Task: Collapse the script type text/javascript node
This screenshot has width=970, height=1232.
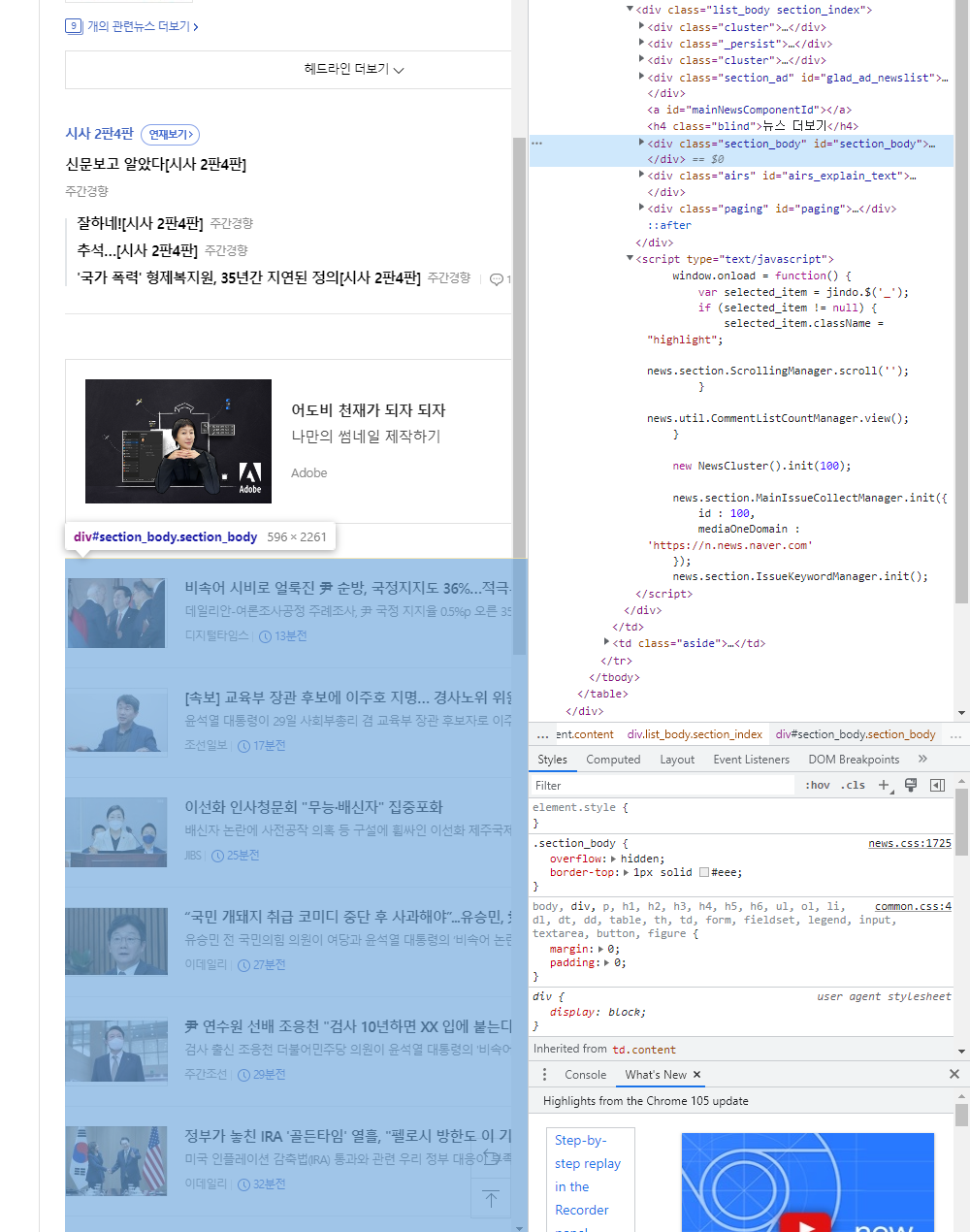Action: click(x=630, y=258)
